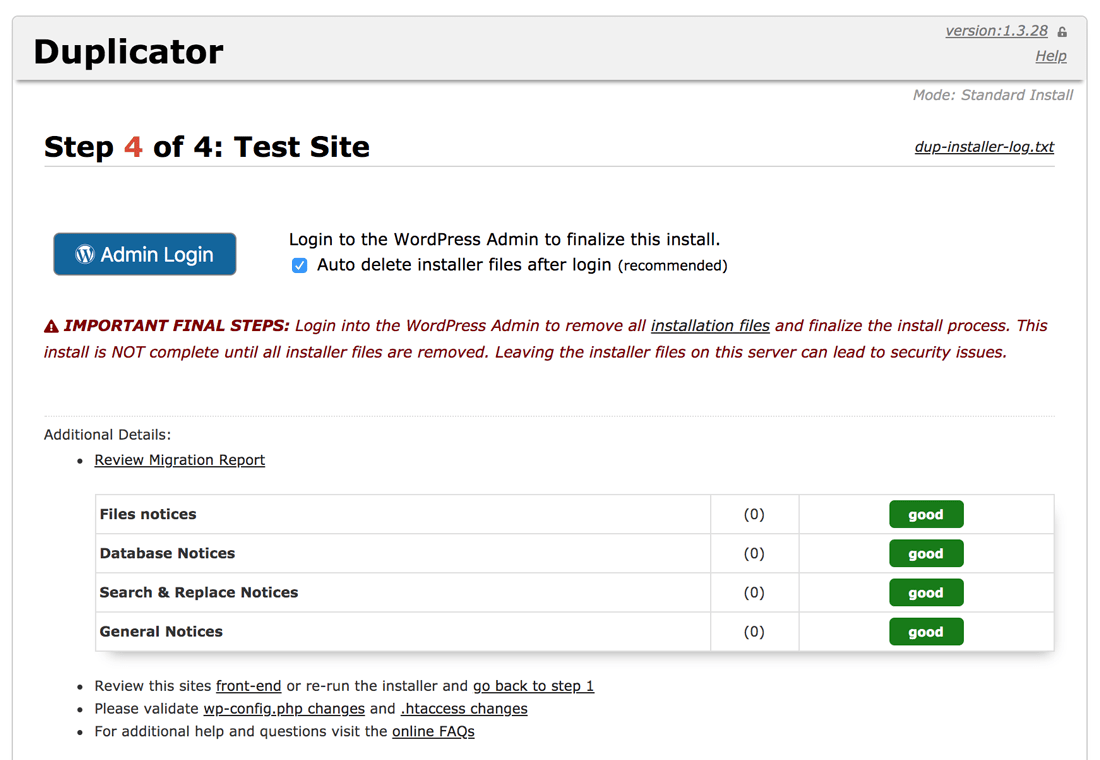
Task: Visit the online FAQs link
Action: 434,731
